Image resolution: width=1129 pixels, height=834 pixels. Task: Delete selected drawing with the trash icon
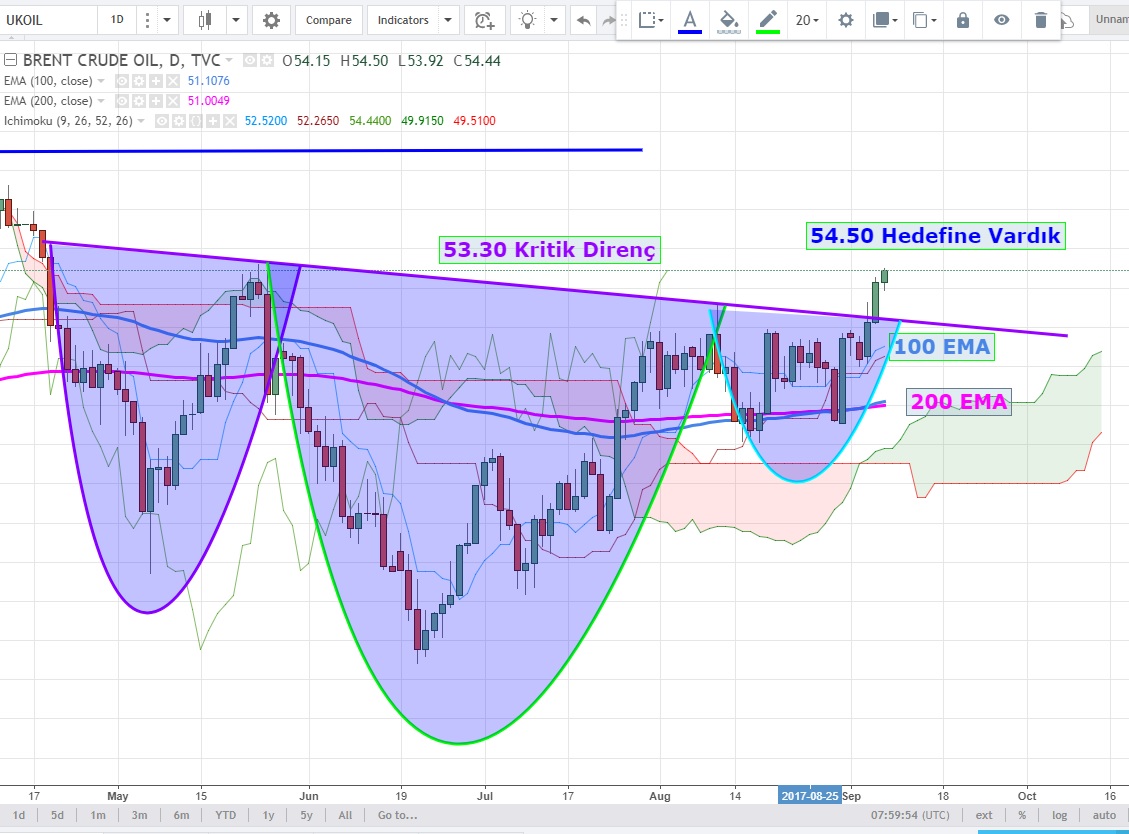tap(1041, 20)
